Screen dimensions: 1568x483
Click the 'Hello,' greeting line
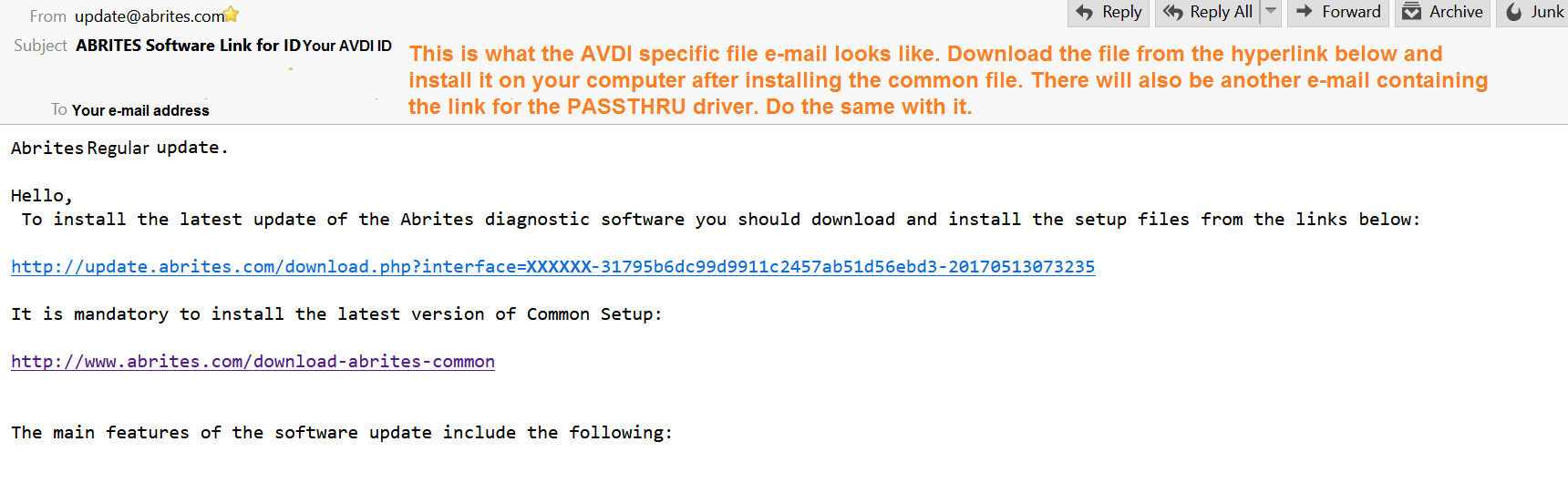(x=41, y=196)
